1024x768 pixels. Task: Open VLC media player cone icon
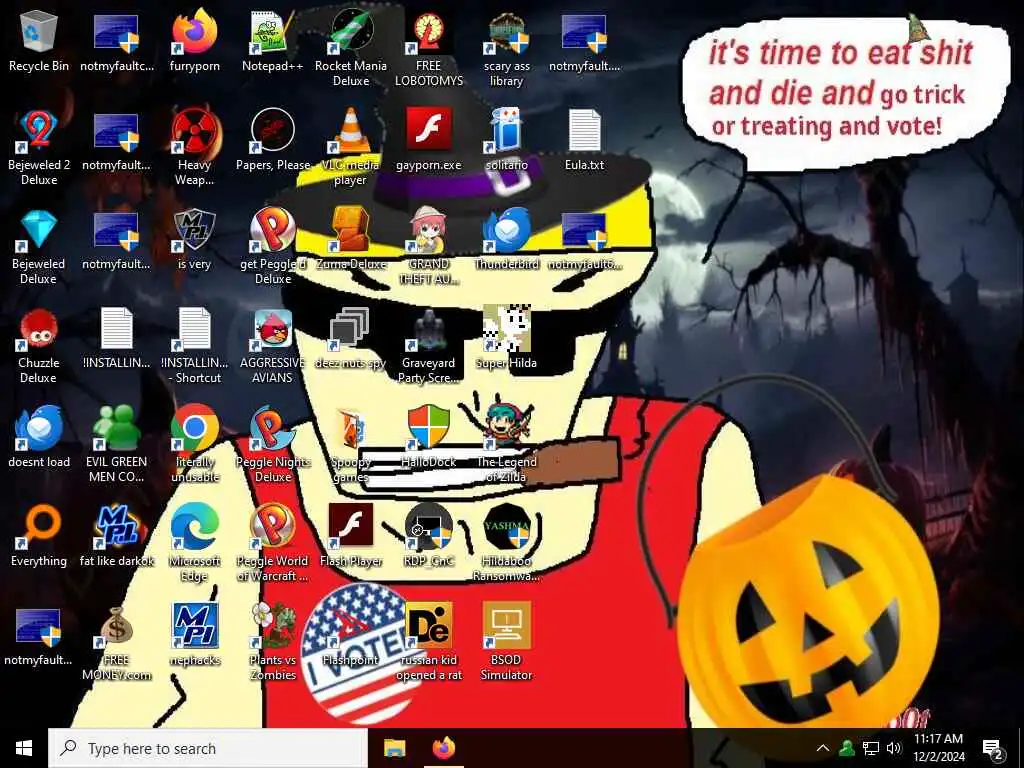tap(351, 131)
